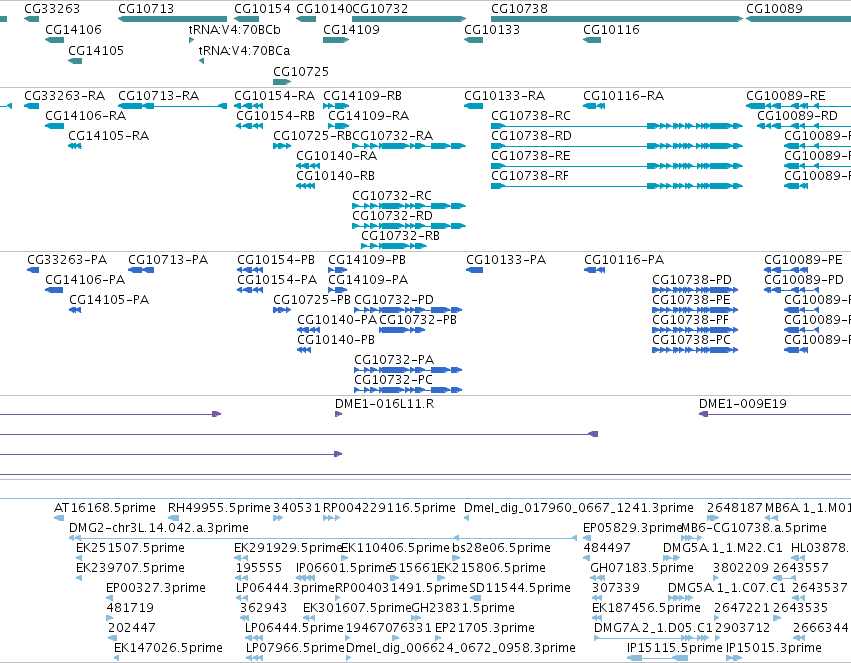This screenshot has height=663, width=851.
Task: Click the CG14105 gene label
Action: (x=96, y=51)
